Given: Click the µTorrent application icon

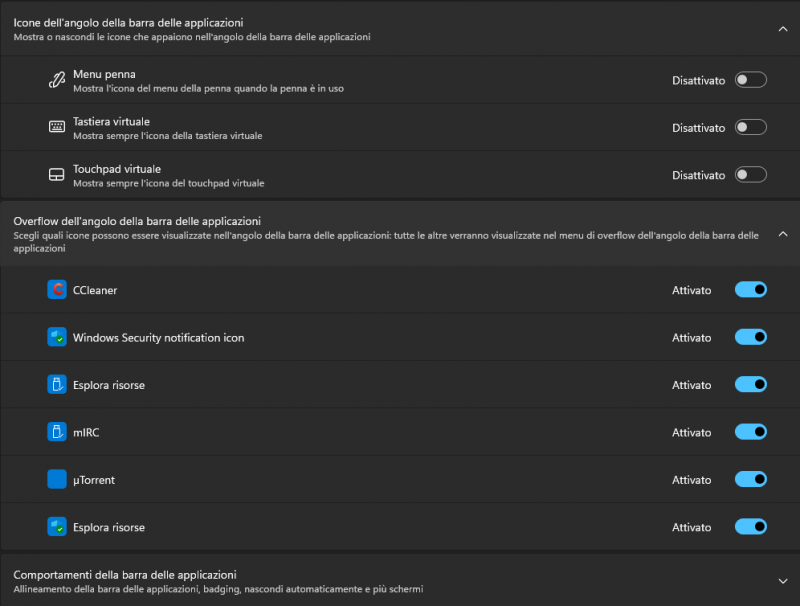Looking at the screenshot, I should pyautogui.click(x=56, y=479).
